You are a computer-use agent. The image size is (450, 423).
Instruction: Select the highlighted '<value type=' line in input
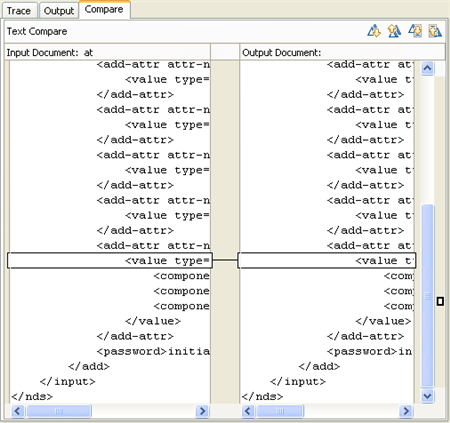click(x=109, y=260)
